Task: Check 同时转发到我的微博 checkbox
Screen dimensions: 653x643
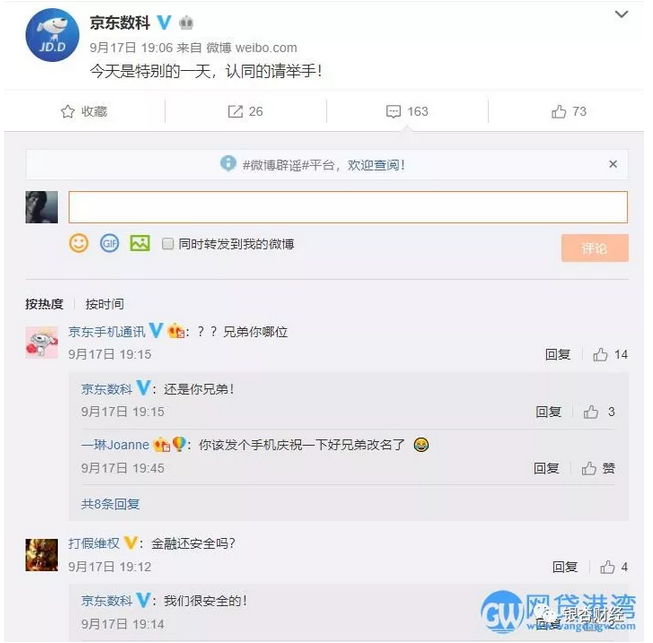Action: coord(168,244)
